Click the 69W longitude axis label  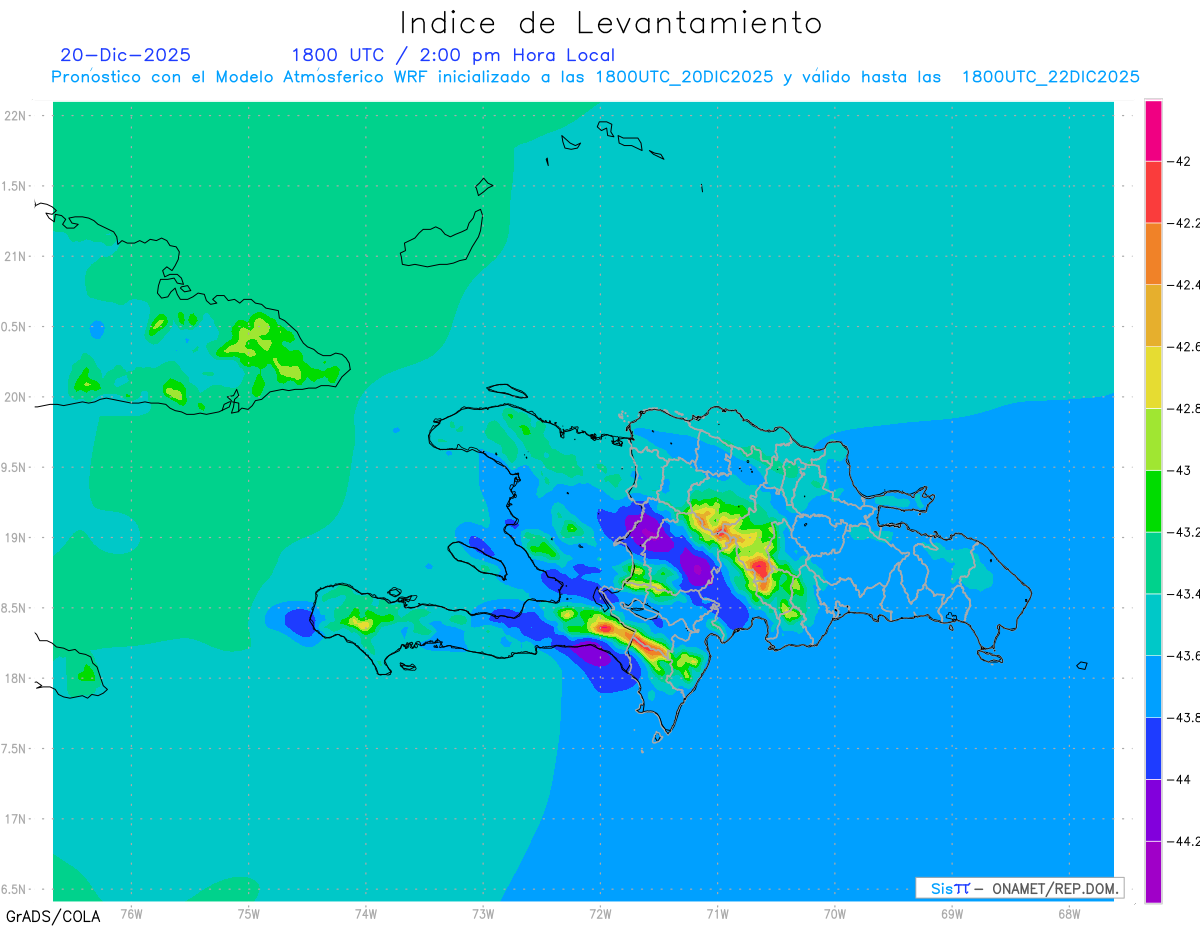[x=951, y=913]
